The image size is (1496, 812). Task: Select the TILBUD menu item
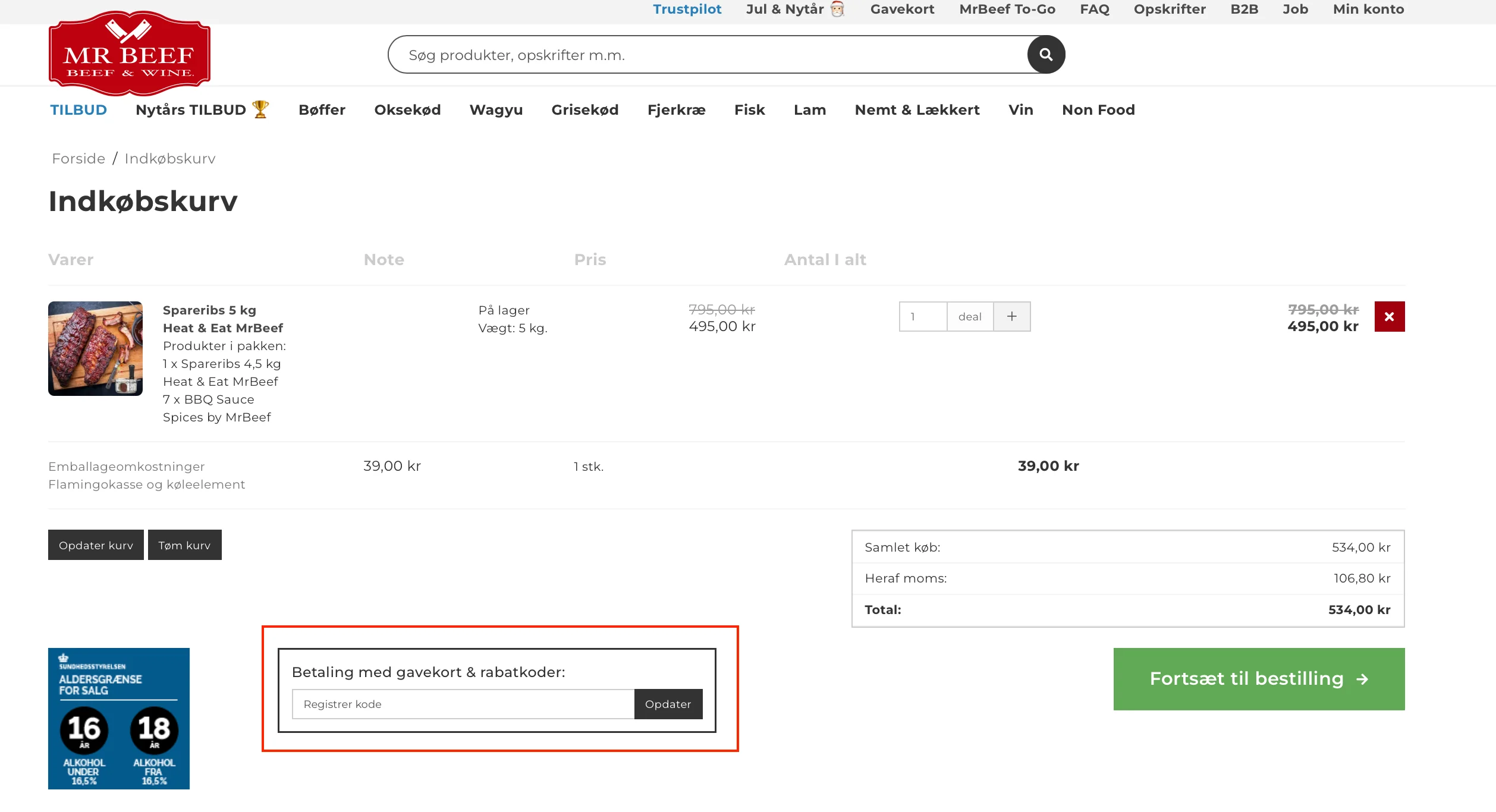click(x=78, y=110)
